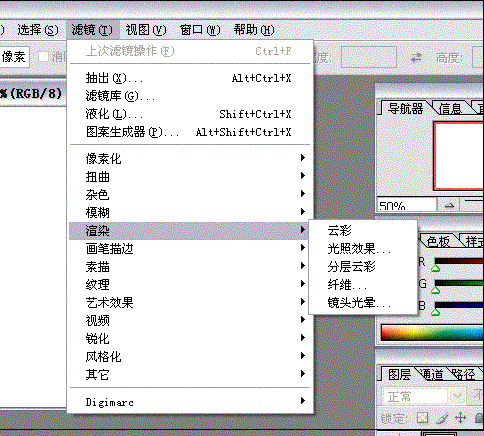Screen dimensions: 484x436
Task: Switch to the 色板 swatches tab
Action: pyautogui.click(x=438, y=241)
